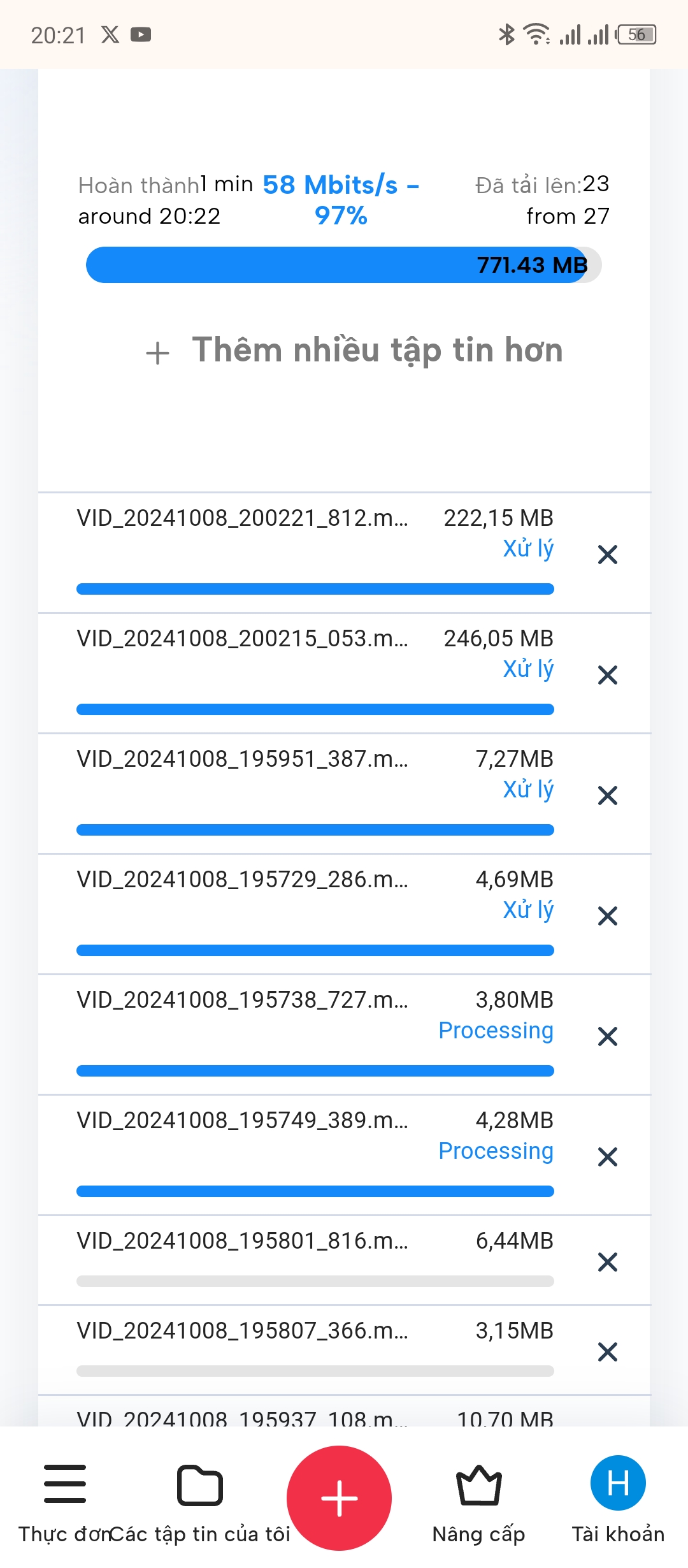This screenshot has width=688, height=1568.
Task: Open Nâng cấp crown upgrade tab
Action: click(479, 1485)
